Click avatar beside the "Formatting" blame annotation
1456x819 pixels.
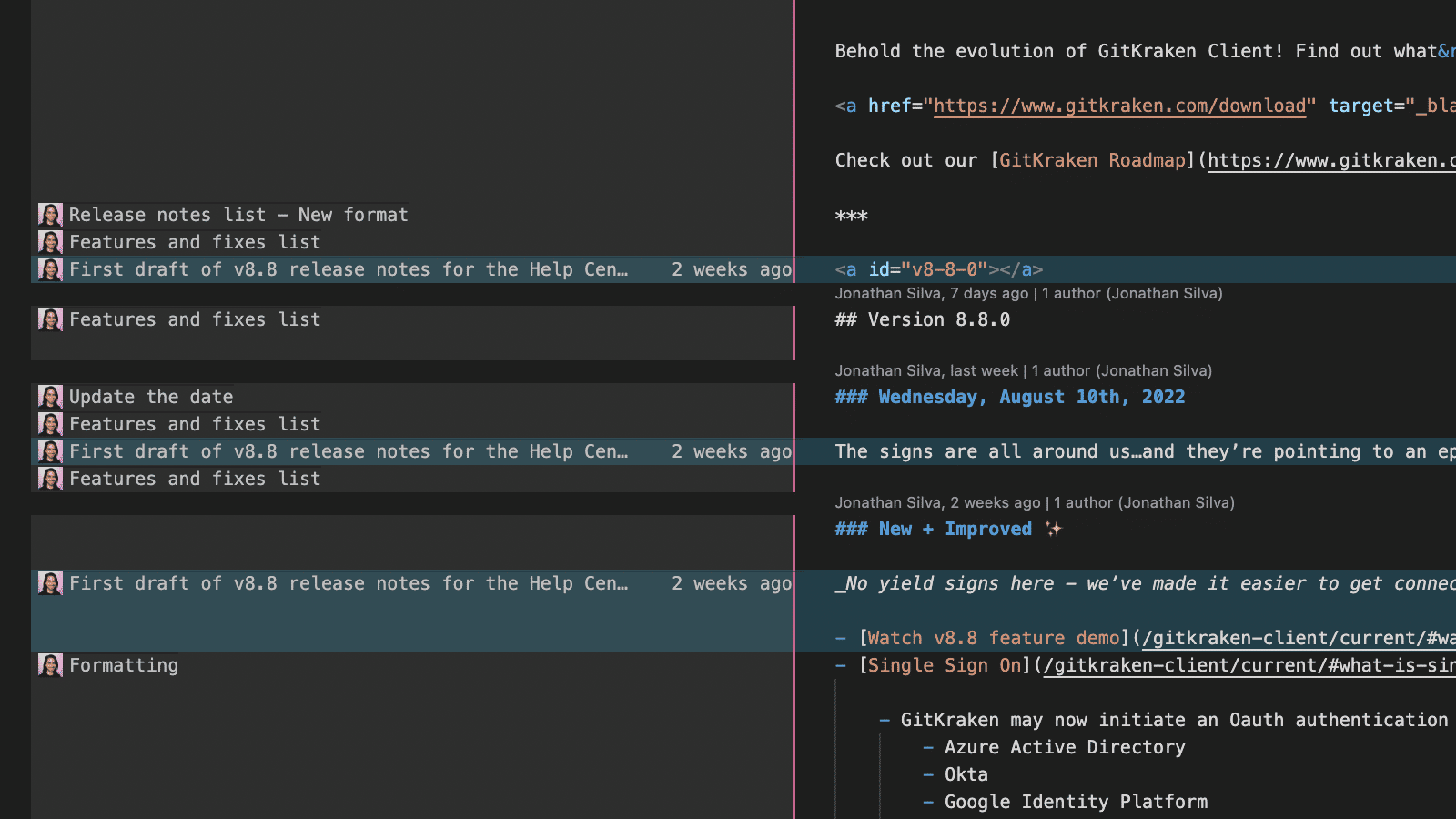pos(50,665)
